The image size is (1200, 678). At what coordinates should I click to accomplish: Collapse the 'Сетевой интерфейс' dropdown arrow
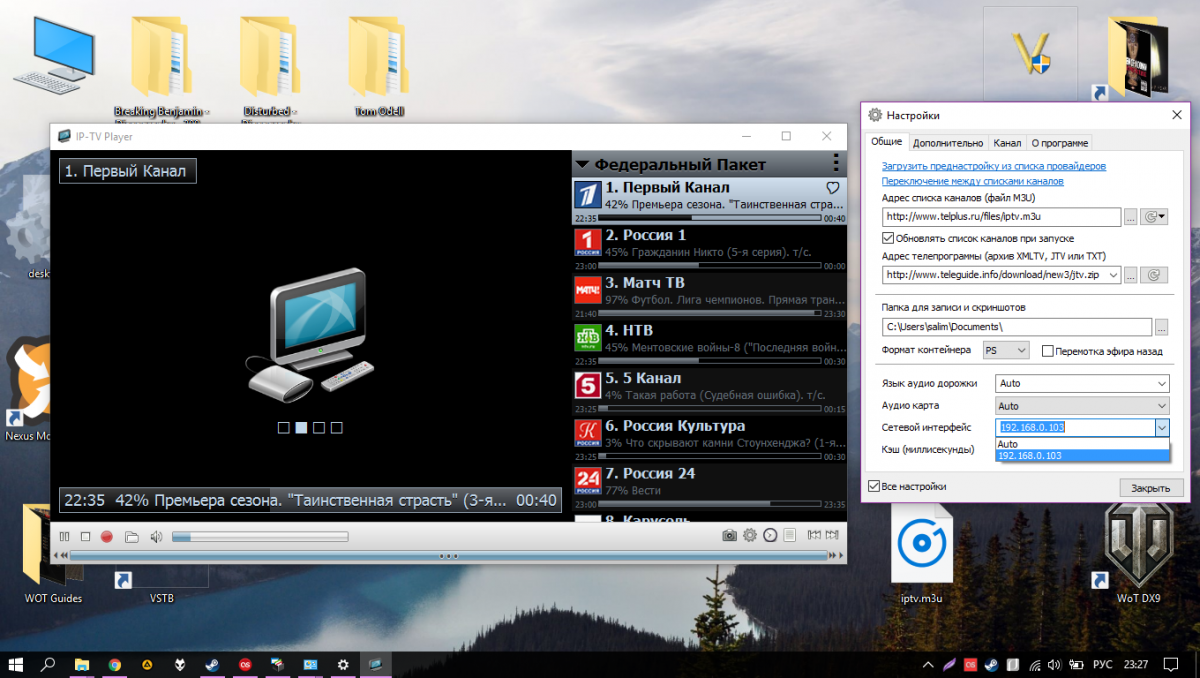pos(1162,427)
